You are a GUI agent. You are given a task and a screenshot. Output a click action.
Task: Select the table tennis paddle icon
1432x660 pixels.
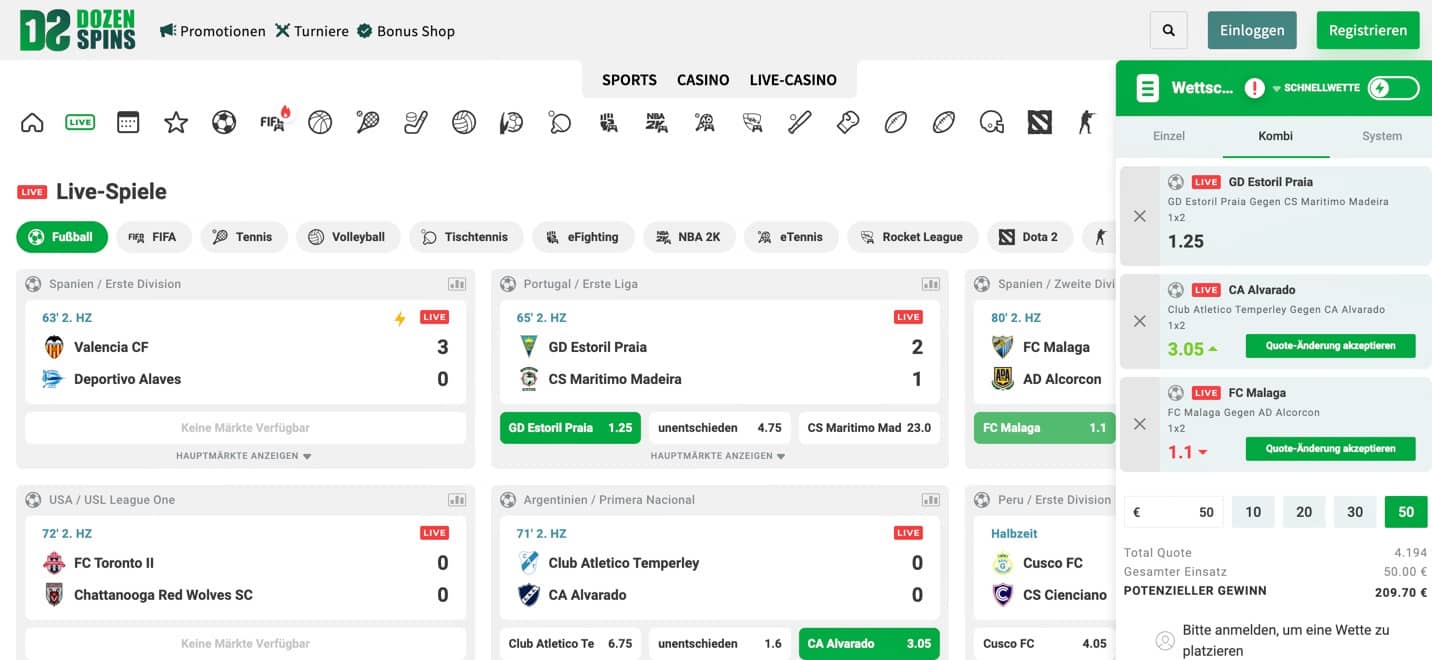click(560, 123)
